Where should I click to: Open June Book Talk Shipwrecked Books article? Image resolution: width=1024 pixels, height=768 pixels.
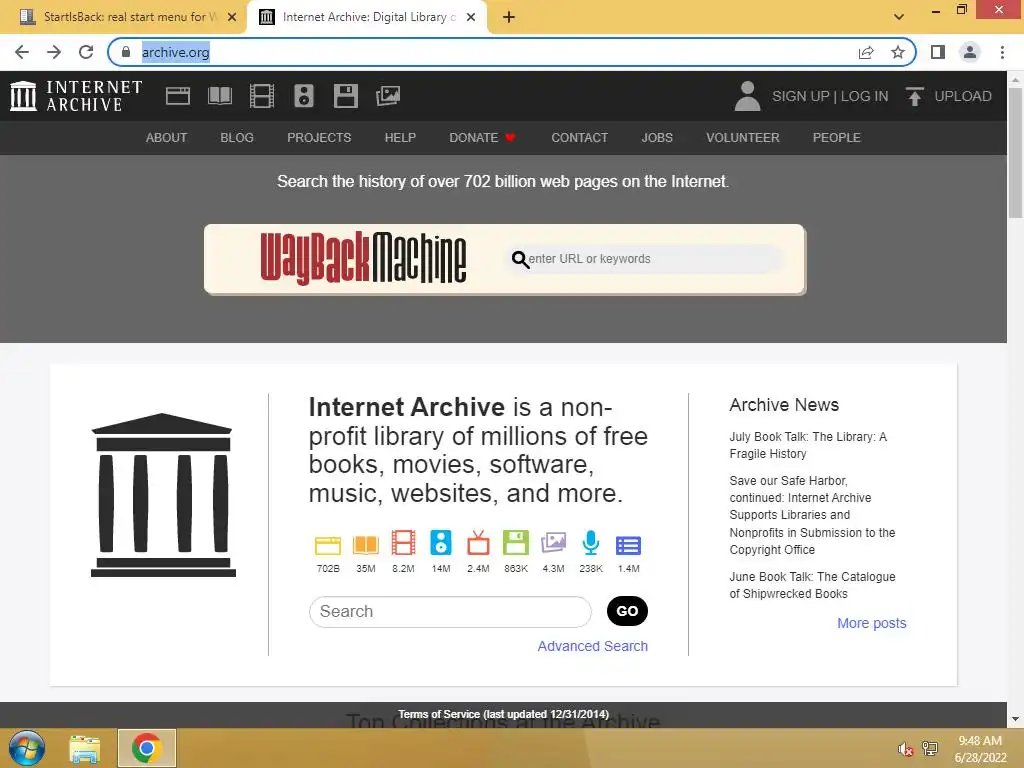coord(812,585)
